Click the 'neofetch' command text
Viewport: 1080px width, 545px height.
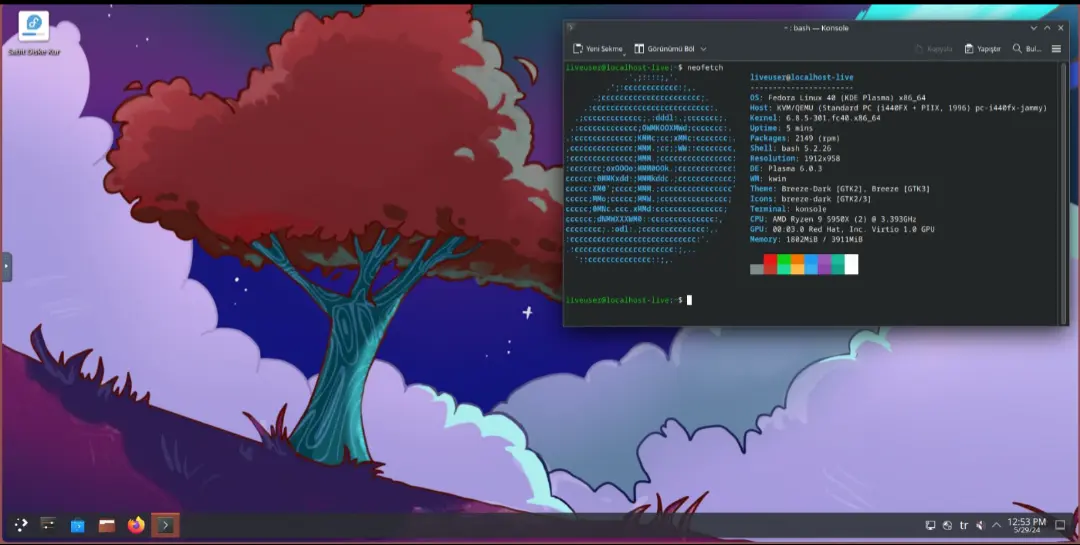click(705, 68)
